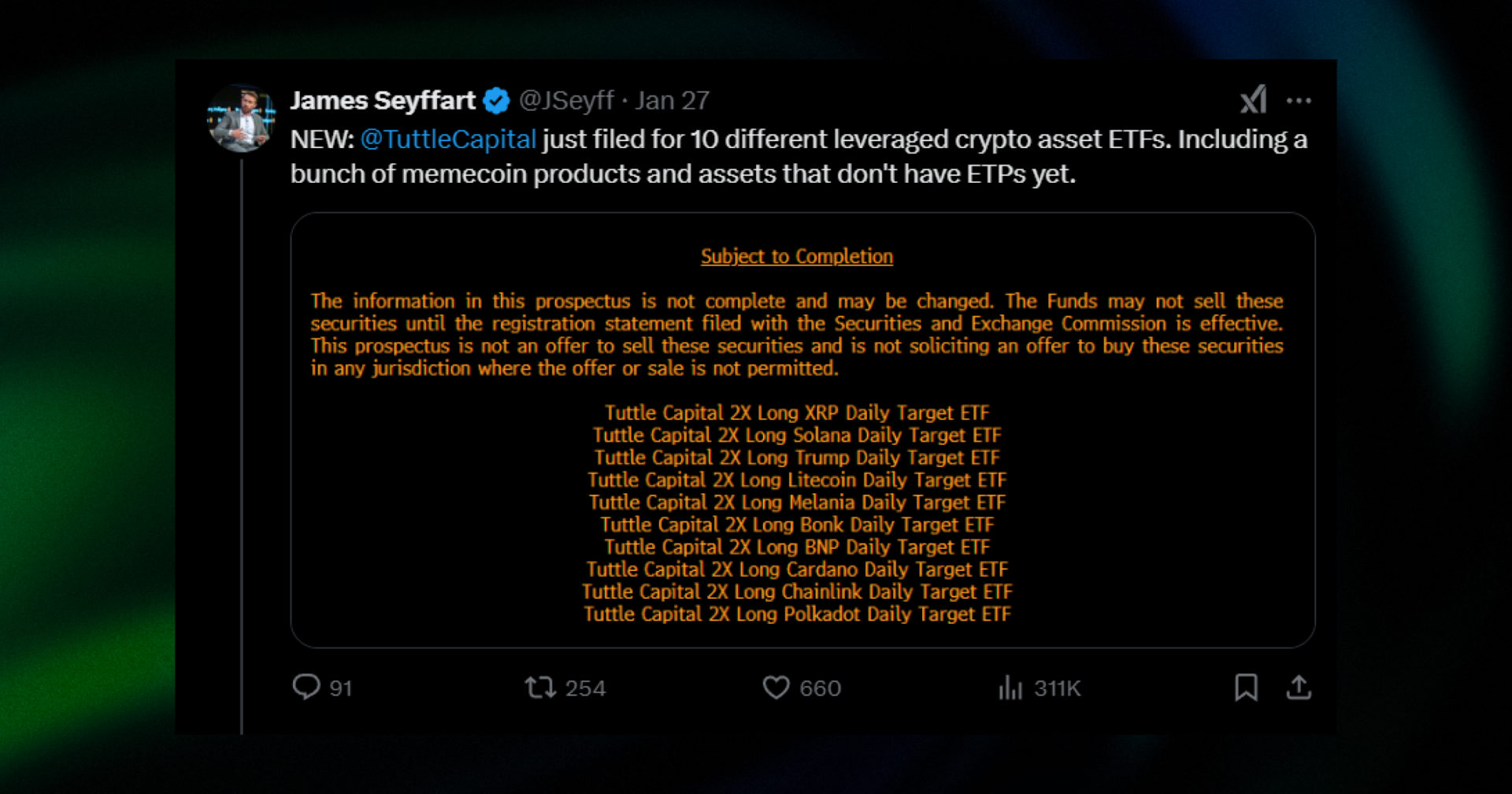Open the share menu with the upload icon
The image size is (1512, 794).
point(1299,688)
